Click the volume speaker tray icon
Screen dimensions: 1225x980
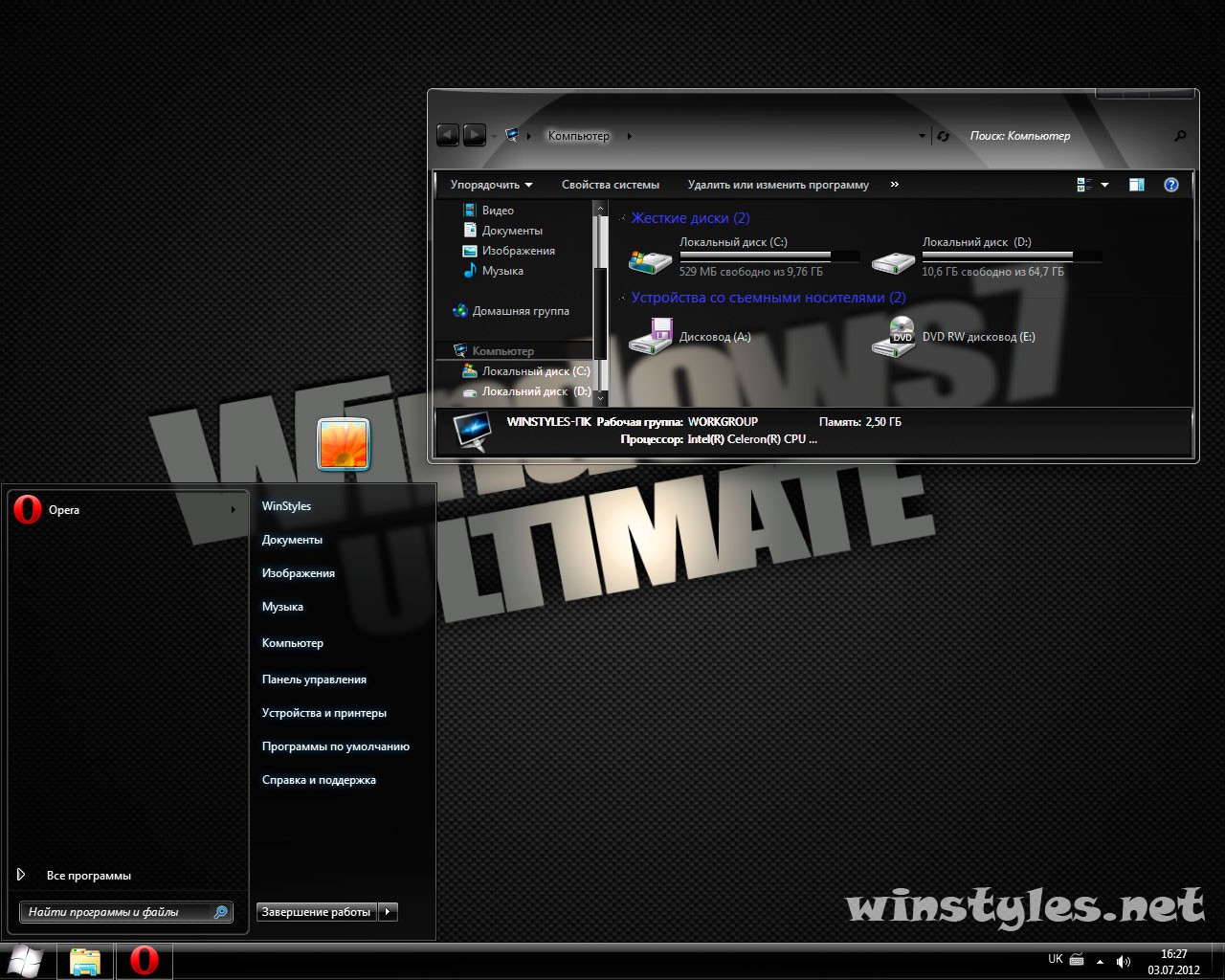[1124, 961]
